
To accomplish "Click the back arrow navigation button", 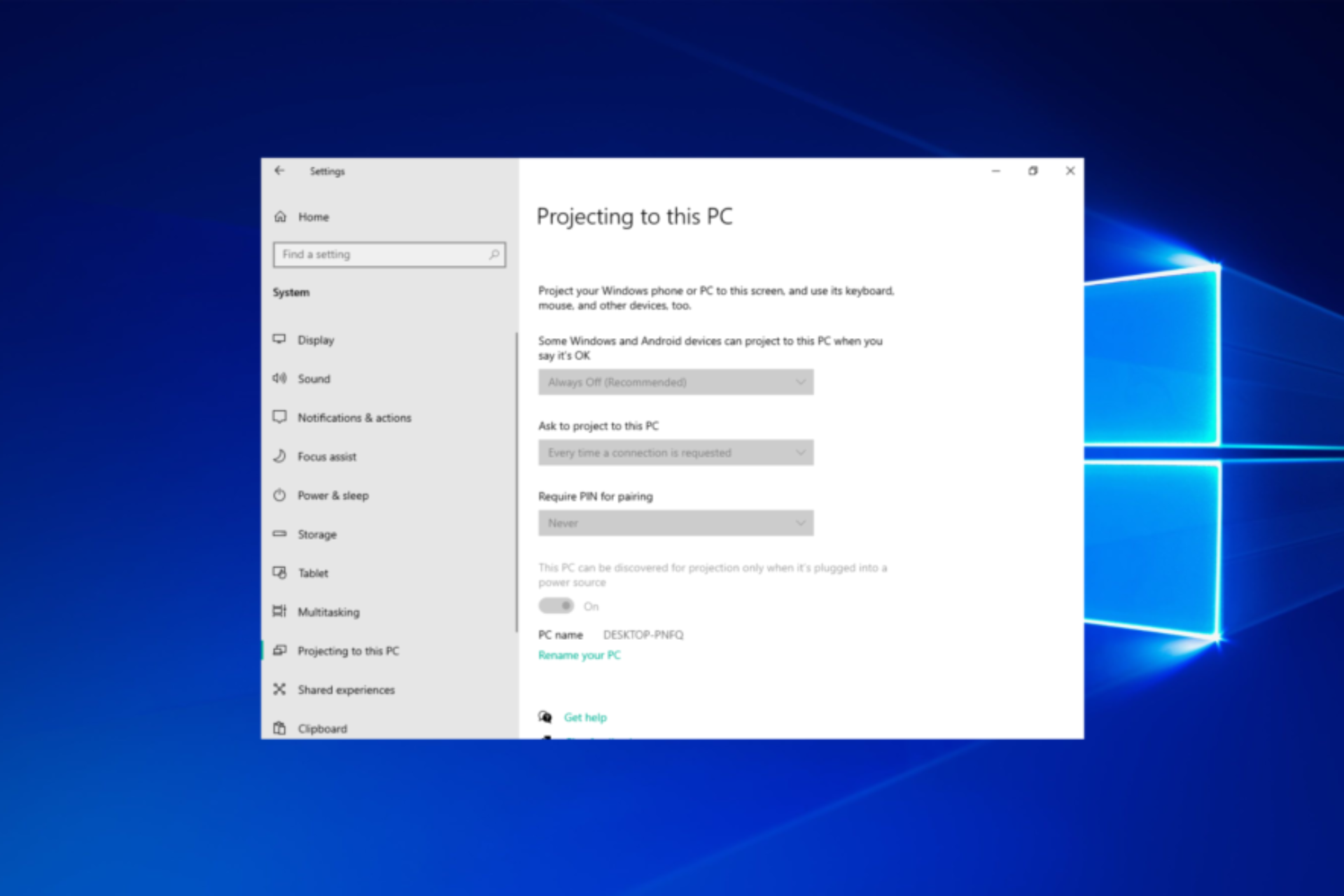I will click(280, 171).
